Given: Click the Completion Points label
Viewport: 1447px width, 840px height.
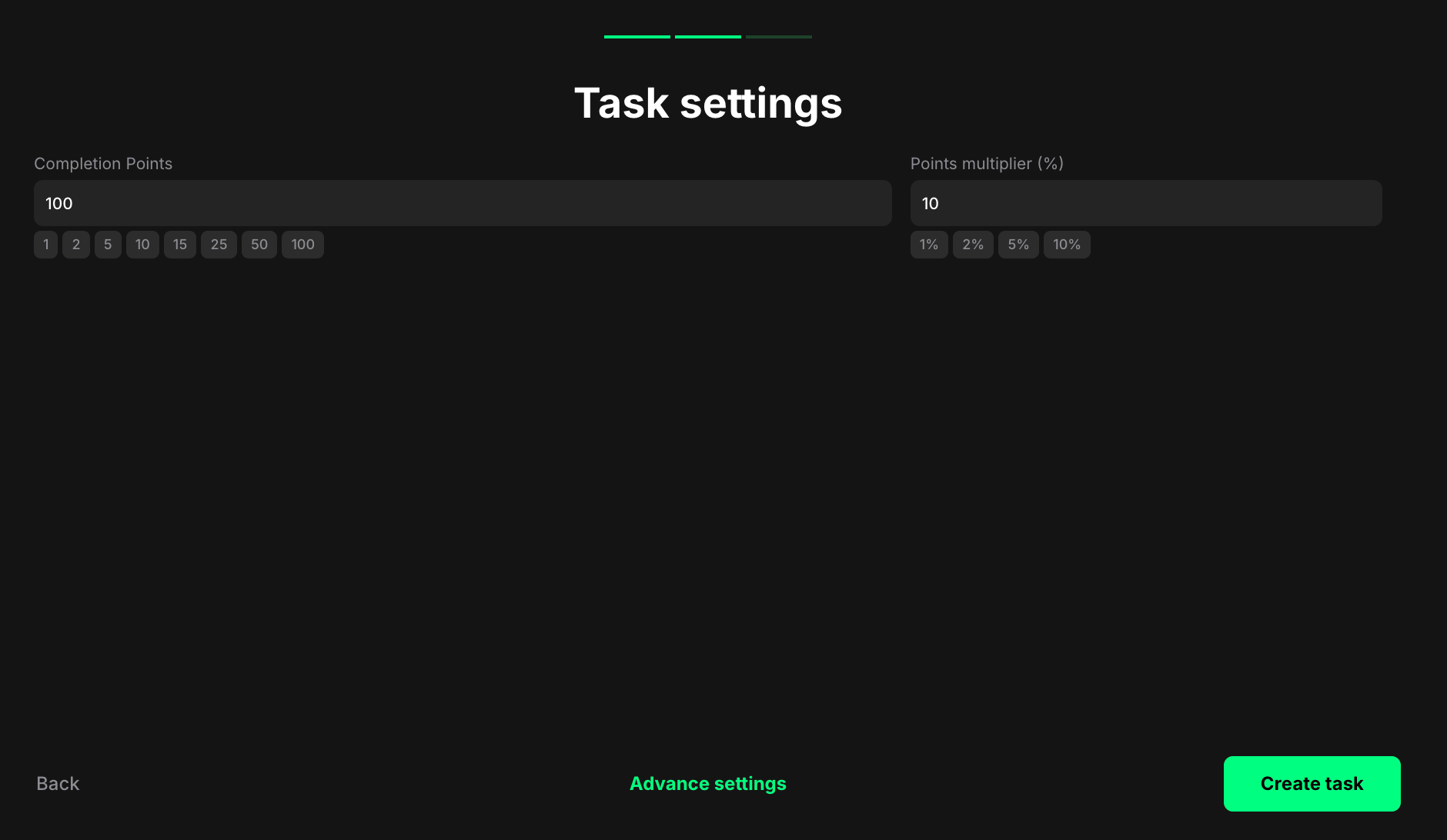Looking at the screenshot, I should pyautogui.click(x=103, y=164).
